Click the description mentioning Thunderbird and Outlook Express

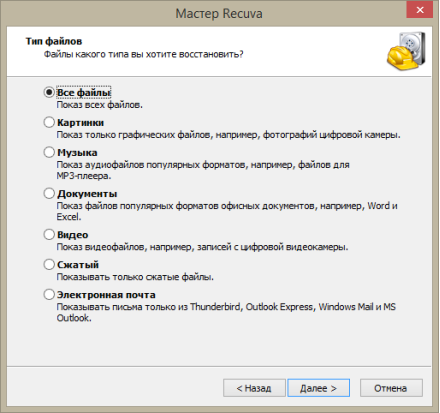(226, 312)
